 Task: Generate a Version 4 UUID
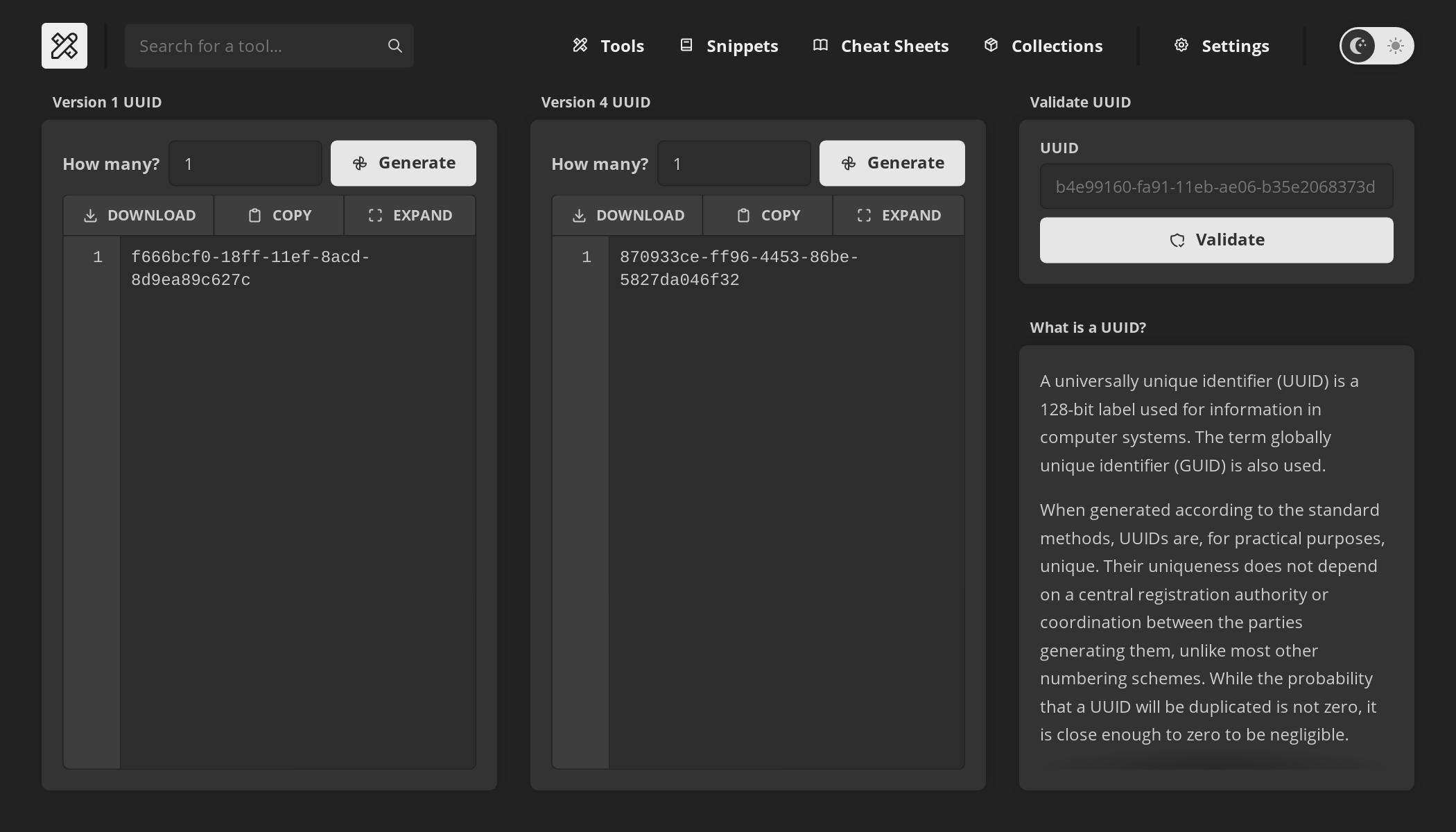click(x=892, y=163)
